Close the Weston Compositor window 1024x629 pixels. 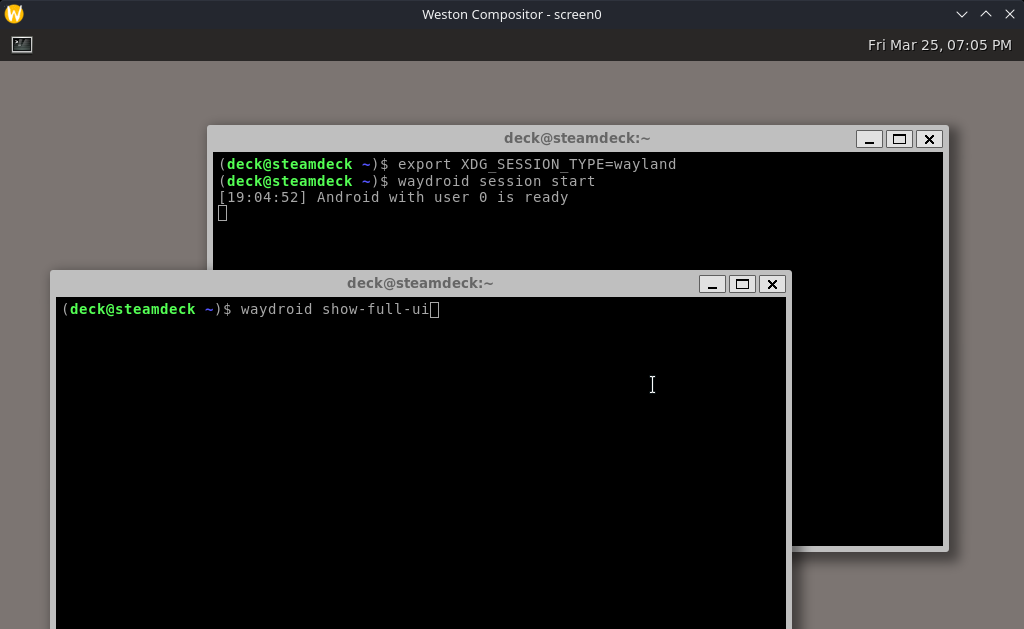tap(1010, 14)
